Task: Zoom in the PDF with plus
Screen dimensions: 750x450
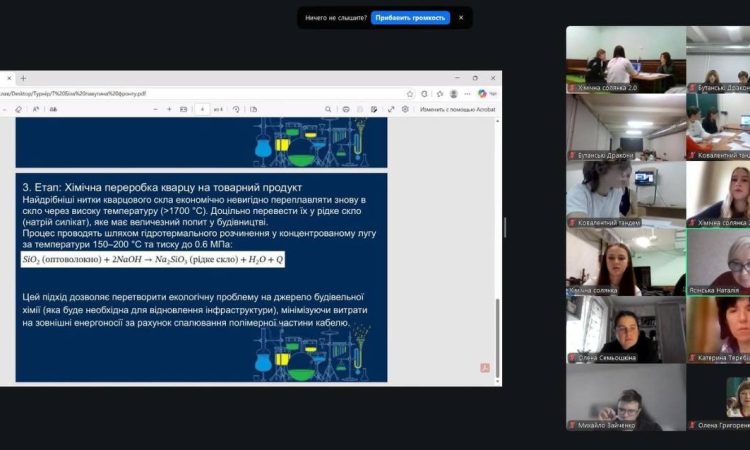Action: (169, 110)
